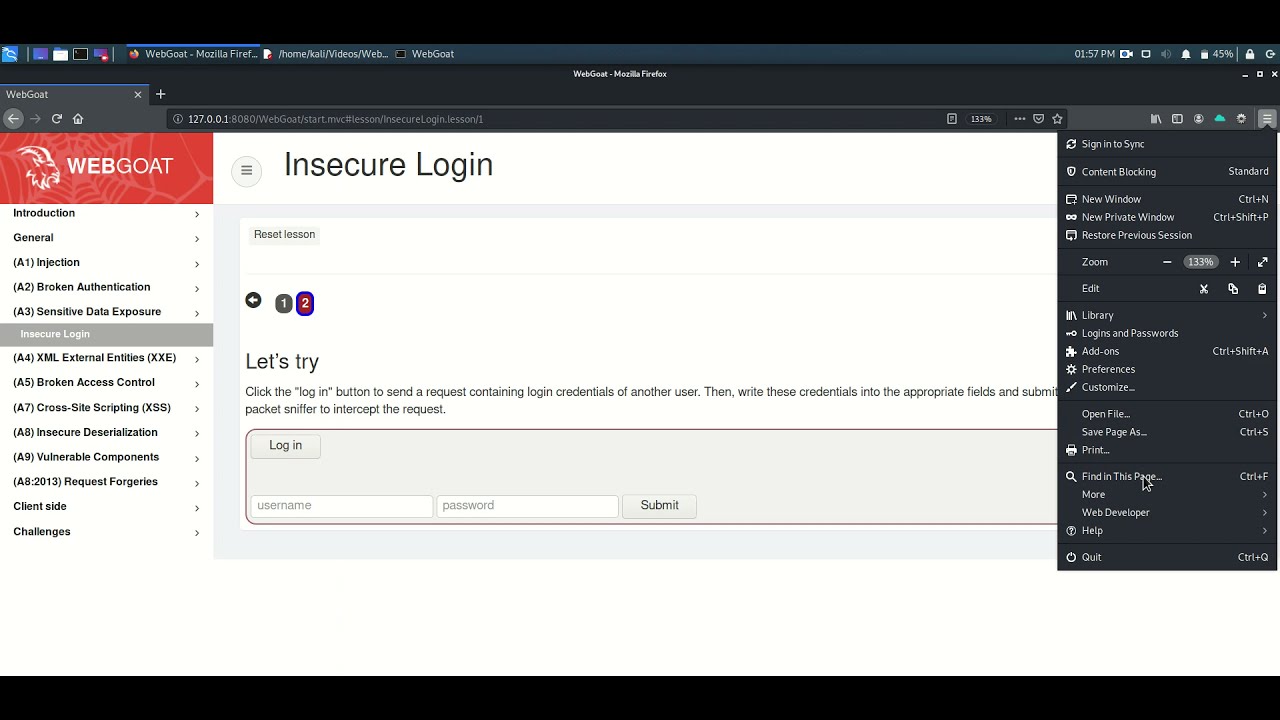Screen dimensions: 1280x720
Task: Click the teal cloud extension icon
Action: (1219, 118)
